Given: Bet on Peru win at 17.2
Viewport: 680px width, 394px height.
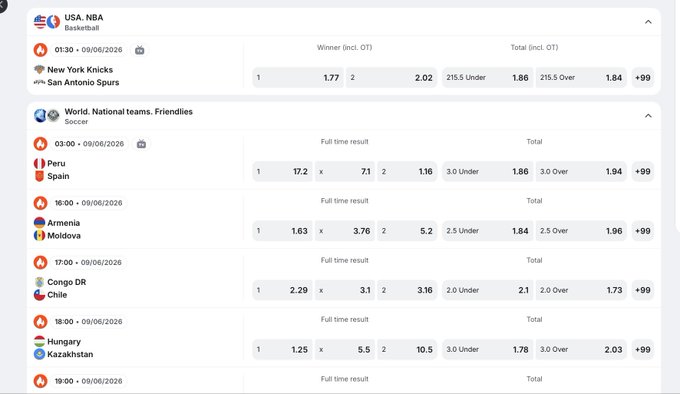Looking at the screenshot, I should pyautogui.click(x=282, y=172).
